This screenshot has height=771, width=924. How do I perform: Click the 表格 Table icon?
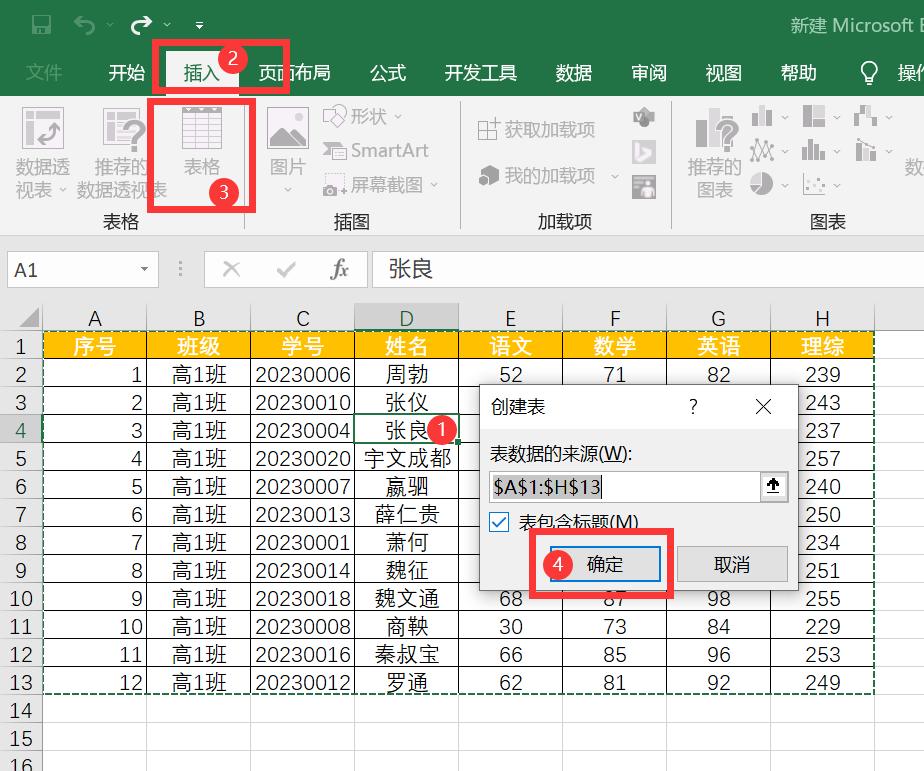pos(202,128)
